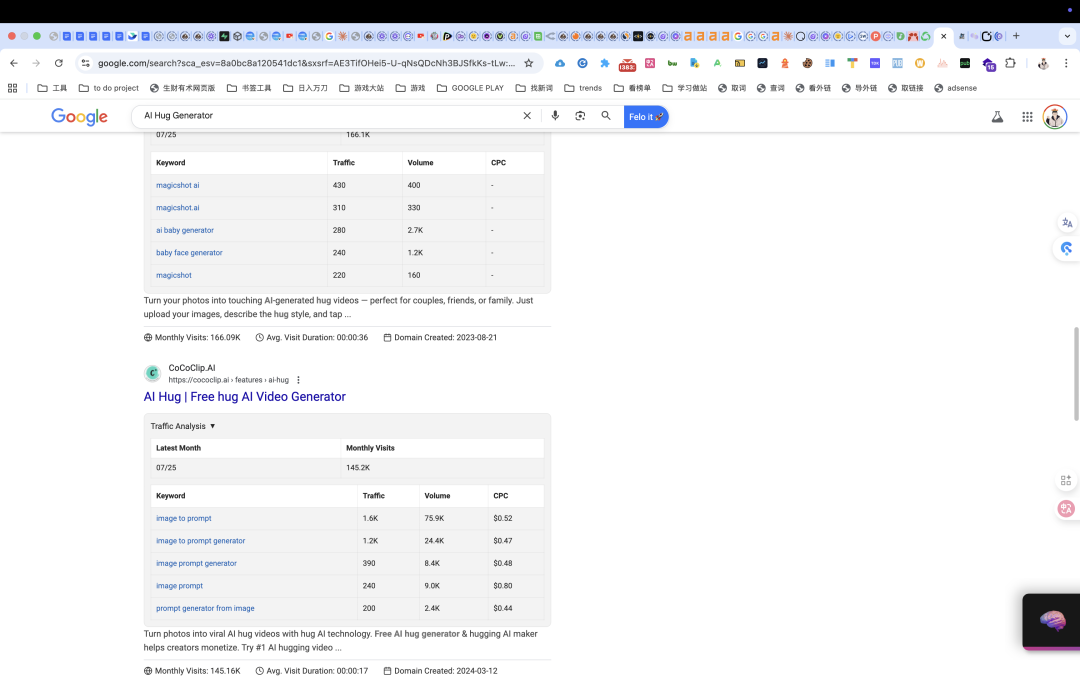Viewport: 1080px width, 698px height.
Task: Focus the AI Hug Generator search field
Action: [331, 116]
